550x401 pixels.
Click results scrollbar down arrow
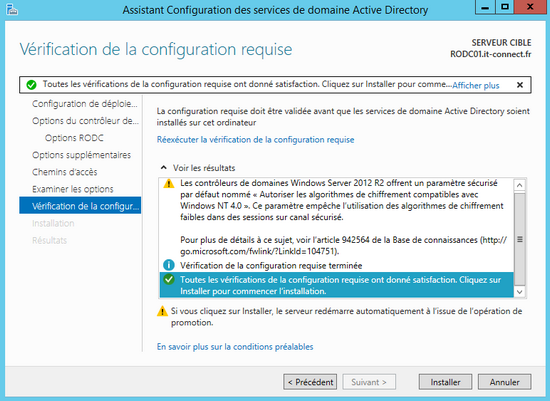519,292
